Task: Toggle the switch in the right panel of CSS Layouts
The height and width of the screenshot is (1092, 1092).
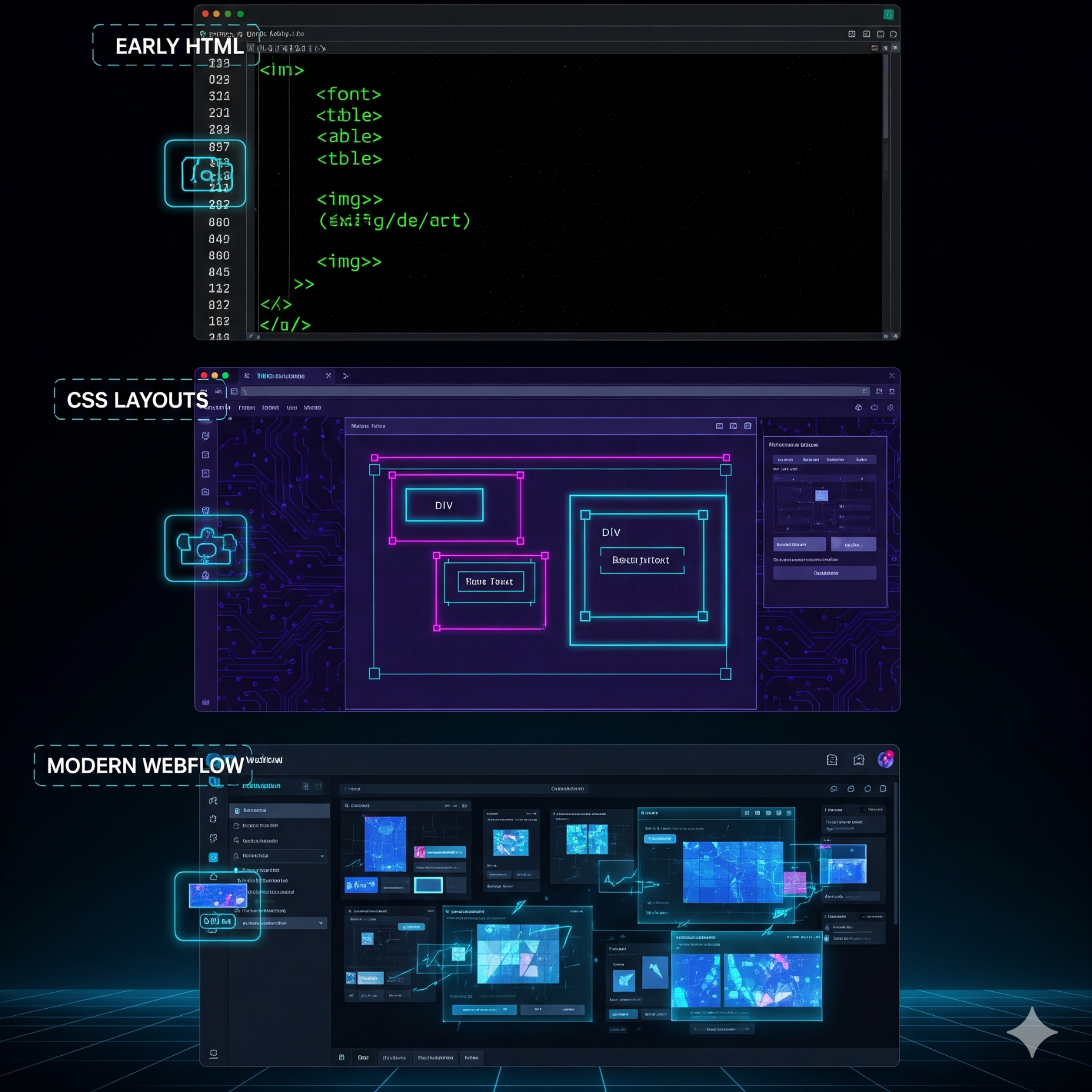Action: (x=853, y=545)
